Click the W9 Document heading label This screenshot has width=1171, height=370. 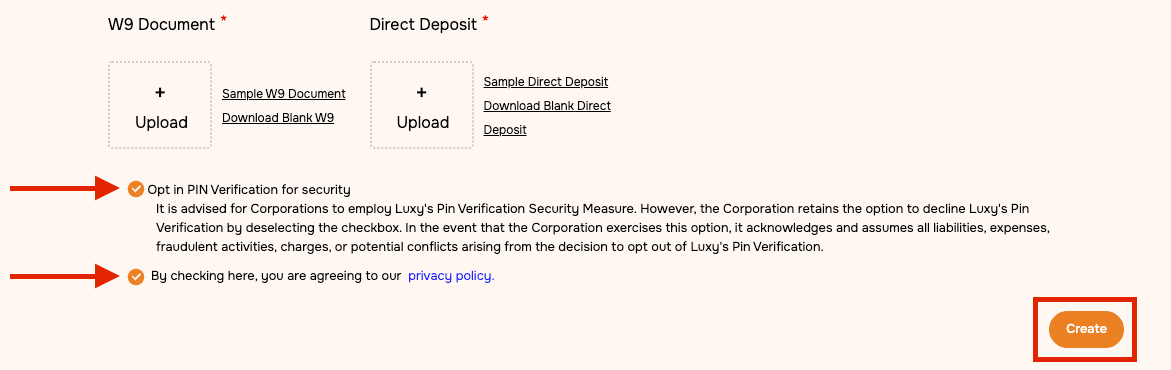click(x=161, y=24)
